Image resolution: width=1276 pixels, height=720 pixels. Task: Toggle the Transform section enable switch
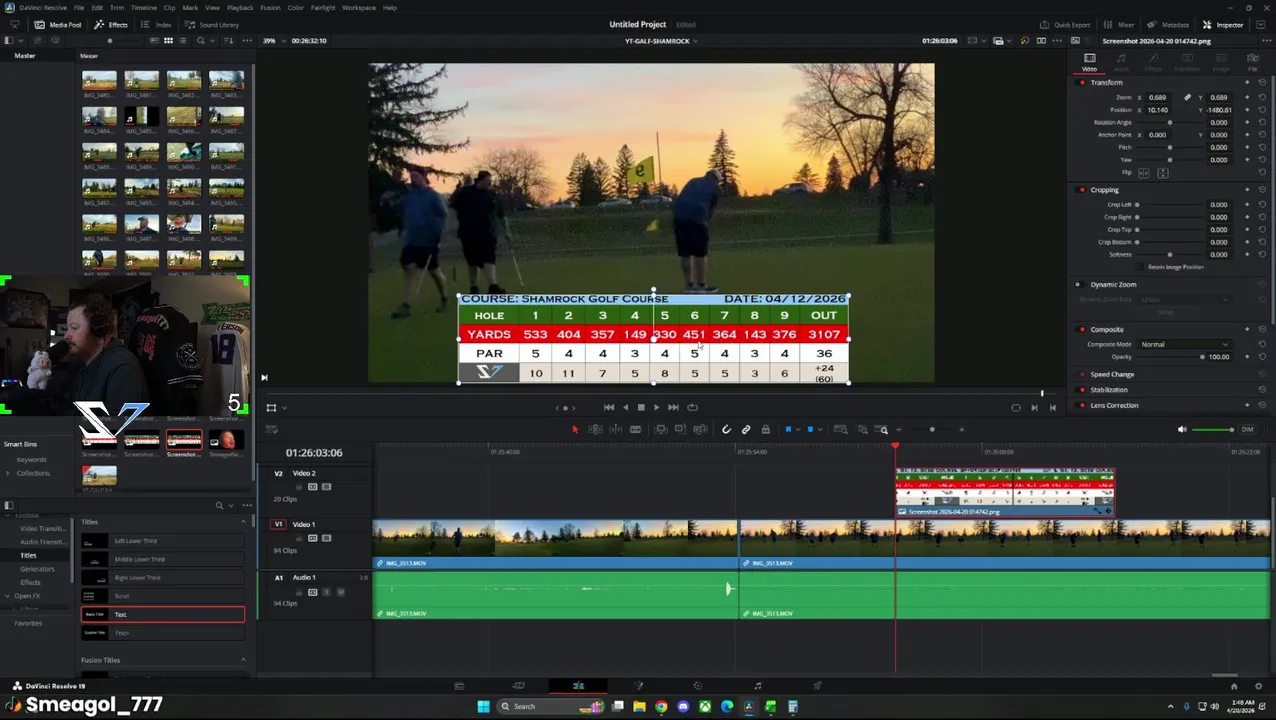pos(1082,82)
